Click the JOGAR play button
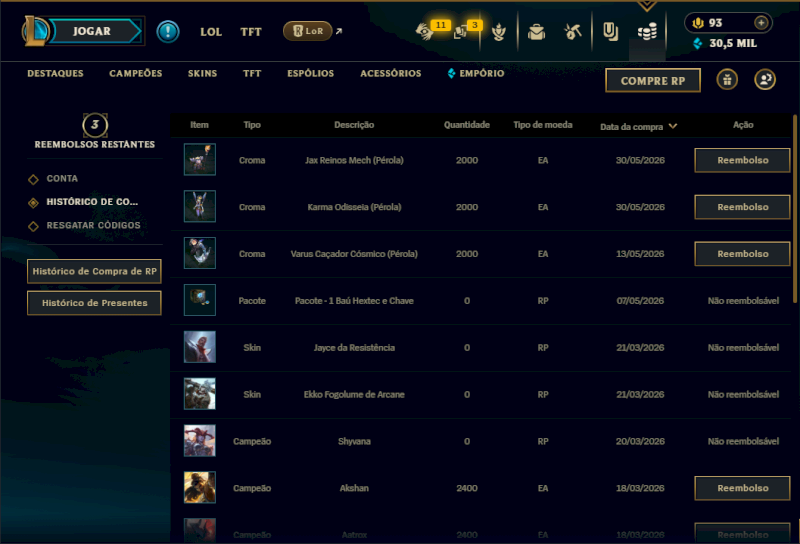 pos(92,31)
